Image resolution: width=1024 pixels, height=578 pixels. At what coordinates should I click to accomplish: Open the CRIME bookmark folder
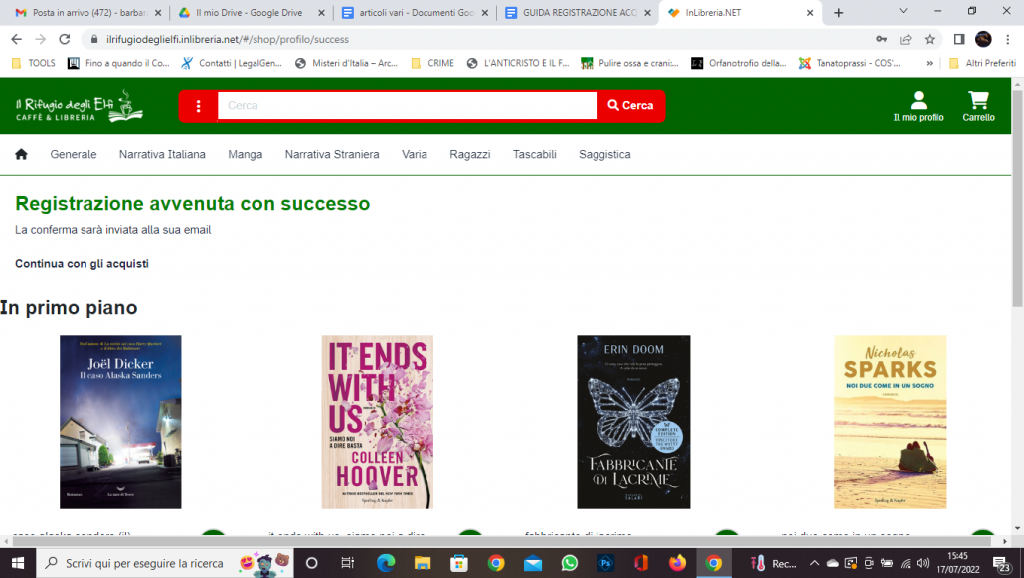[x=432, y=63]
